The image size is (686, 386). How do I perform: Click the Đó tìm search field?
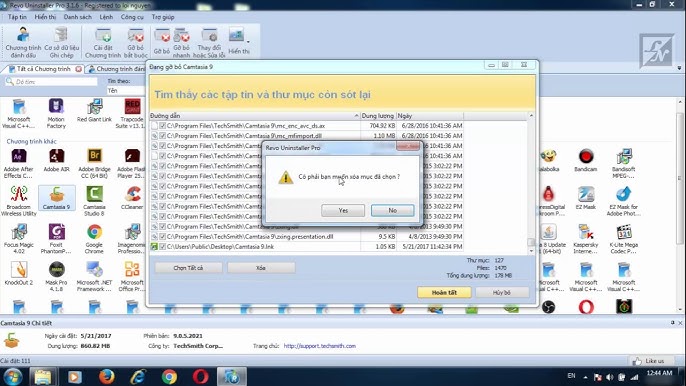coord(52,81)
